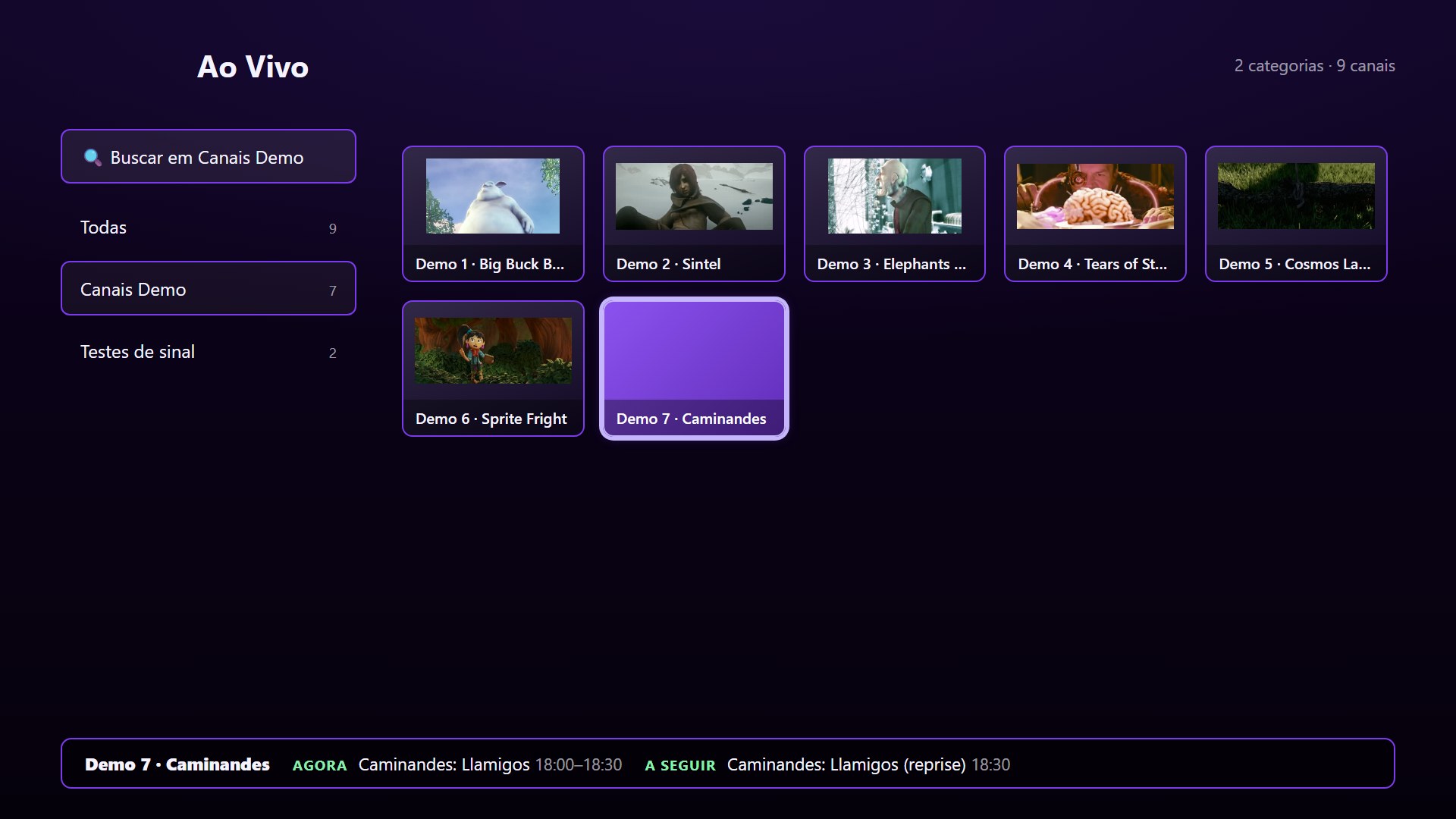The width and height of the screenshot is (1456, 819).
Task: Open the Demo 1 Big Buck Bunny channel
Action: (493, 214)
